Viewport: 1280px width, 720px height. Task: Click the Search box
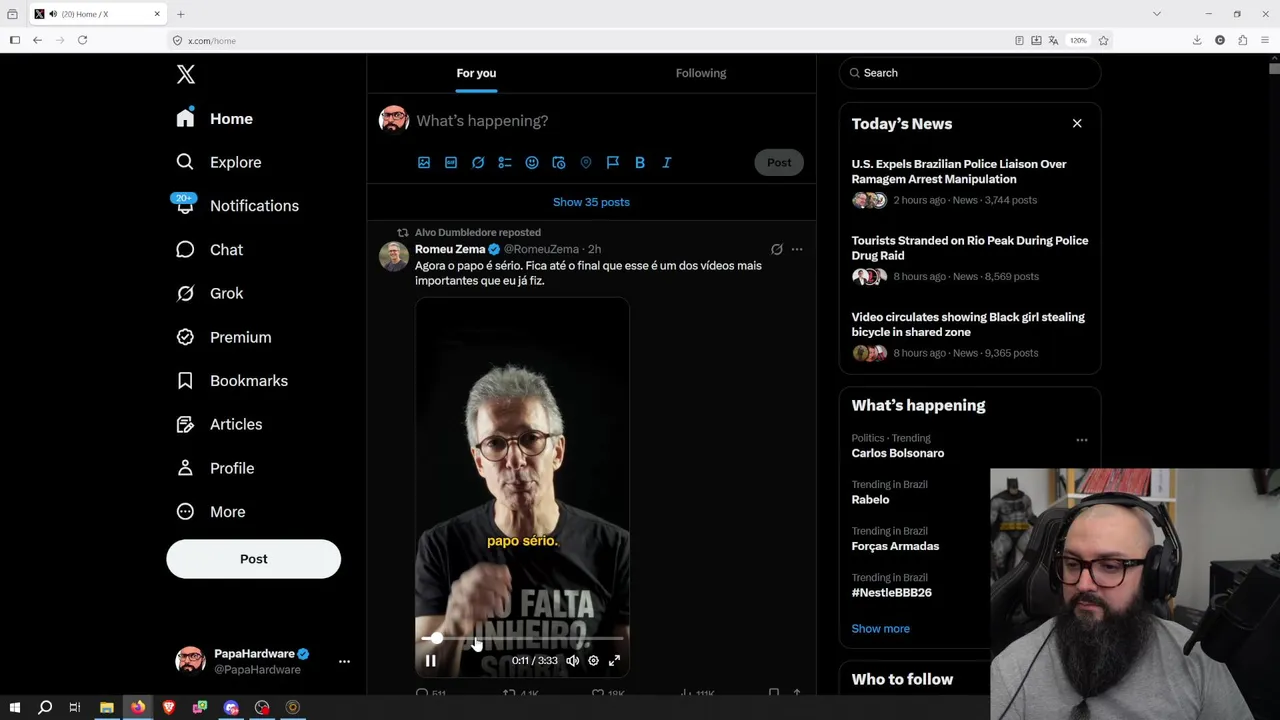[970, 73]
